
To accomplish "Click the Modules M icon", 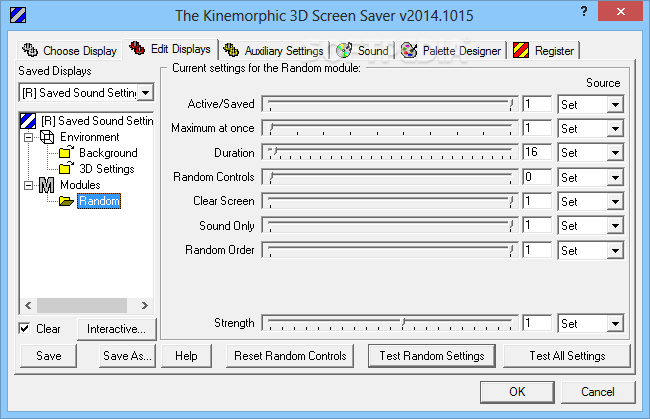I will pyautogui.click(x=46, y=185).
